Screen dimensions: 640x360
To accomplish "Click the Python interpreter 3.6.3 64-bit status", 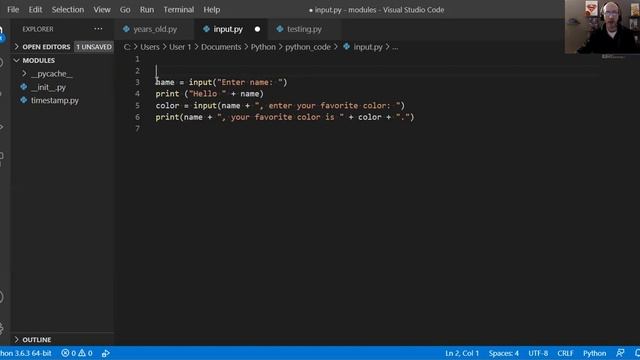I will point(25,353).
